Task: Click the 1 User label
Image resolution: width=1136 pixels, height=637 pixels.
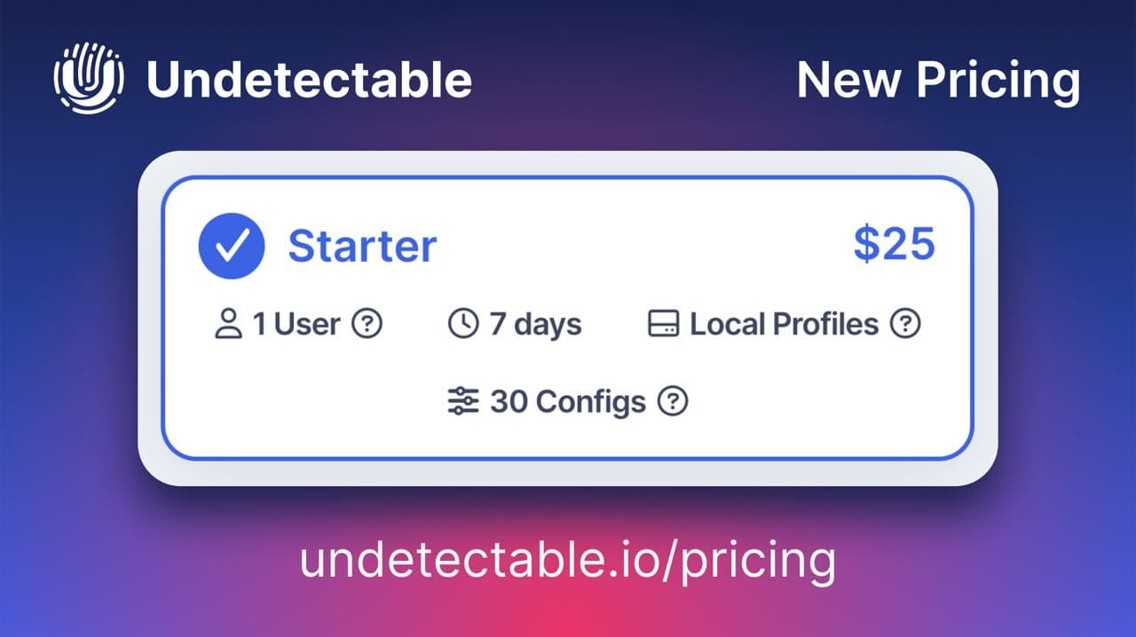Action: [296, 324]
